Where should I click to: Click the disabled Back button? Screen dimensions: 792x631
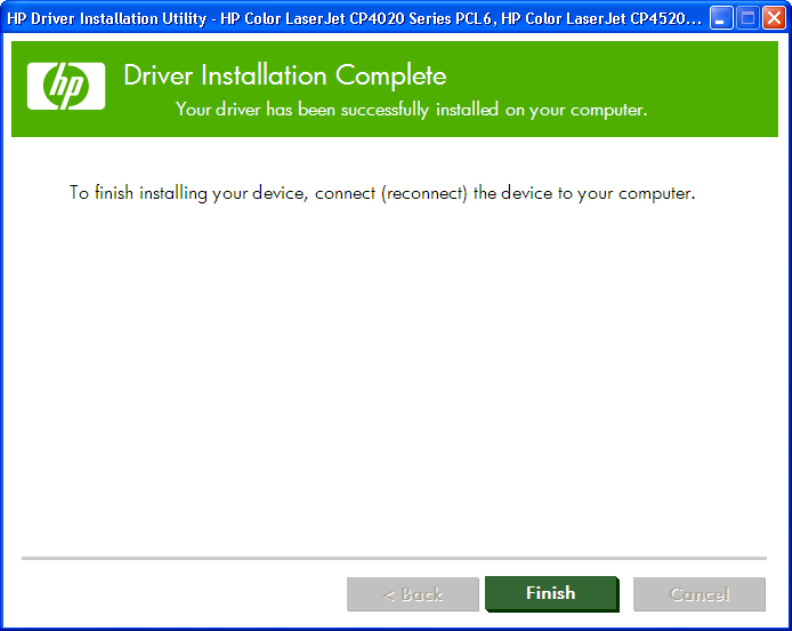point(413,594)
